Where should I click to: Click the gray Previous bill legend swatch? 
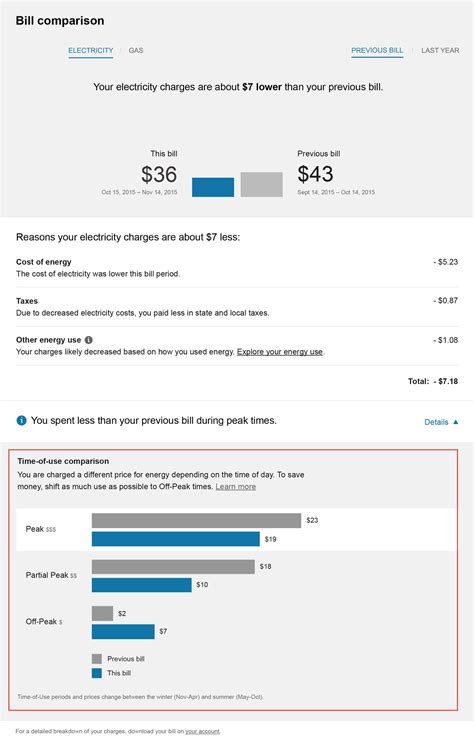97,659
